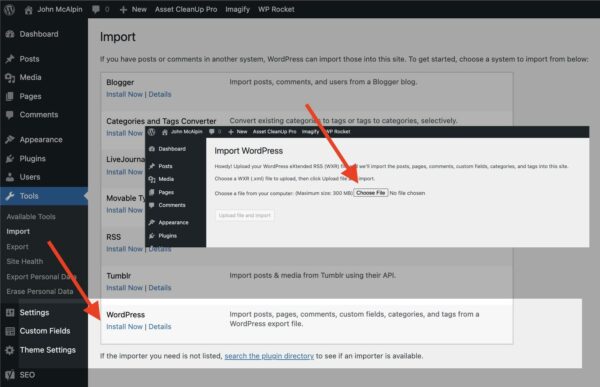Go to Available Tools submenu

(x=31, y=217)
